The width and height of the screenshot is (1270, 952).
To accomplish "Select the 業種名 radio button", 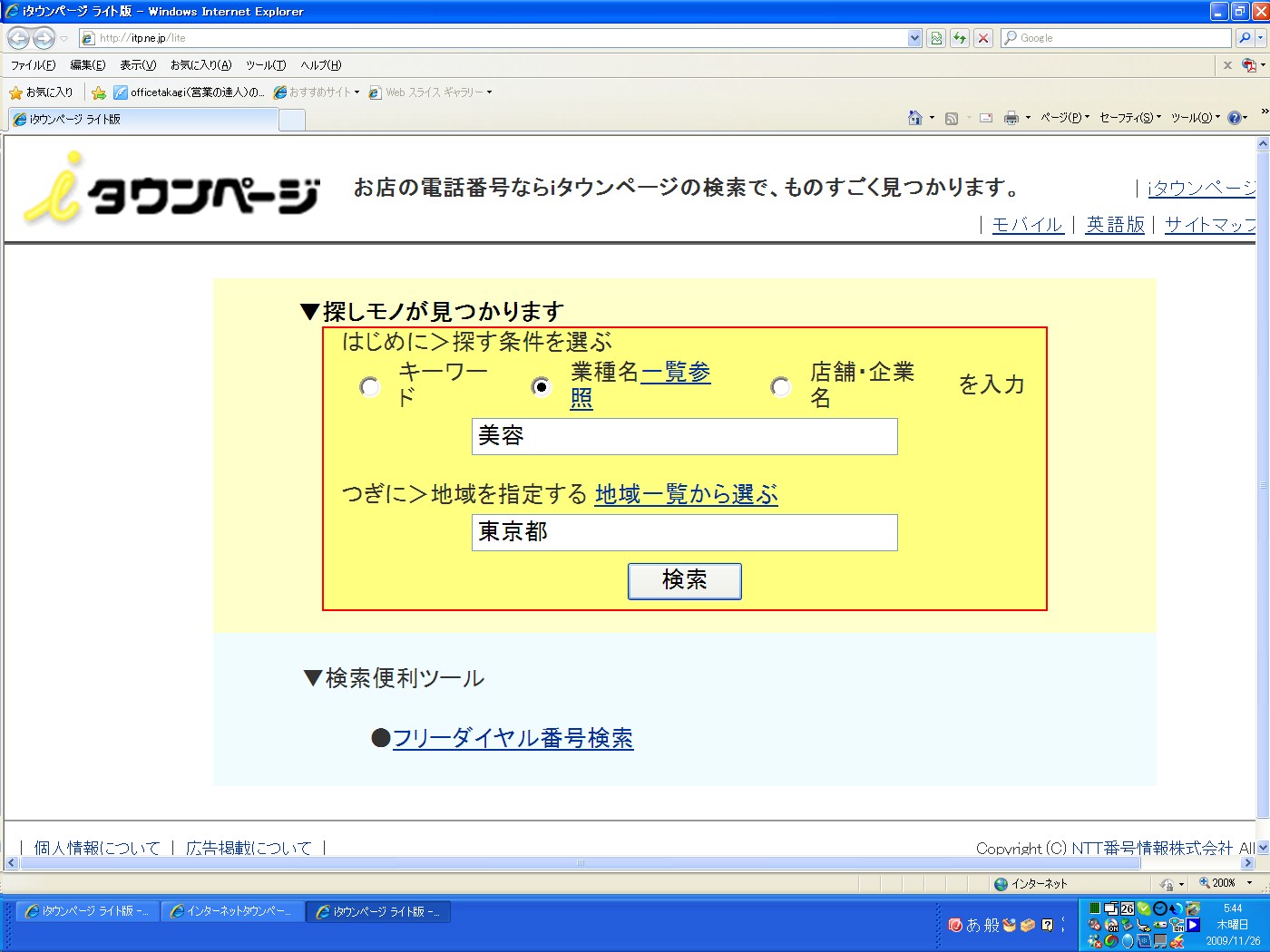I will [541, 387].
